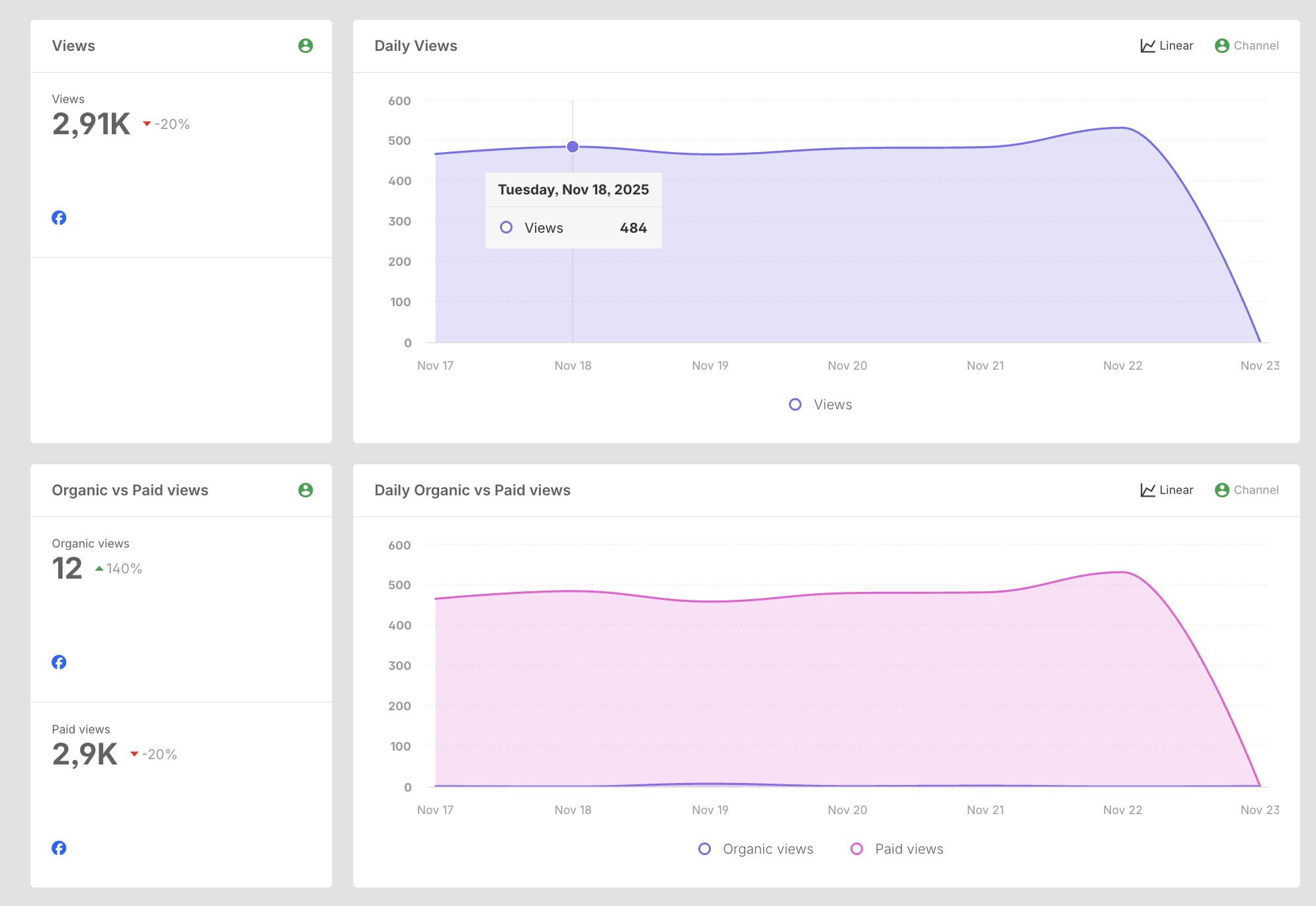Click highlighted Nov 18 data point on Views chart
1316x906 pixels.
tap(573, 147)
